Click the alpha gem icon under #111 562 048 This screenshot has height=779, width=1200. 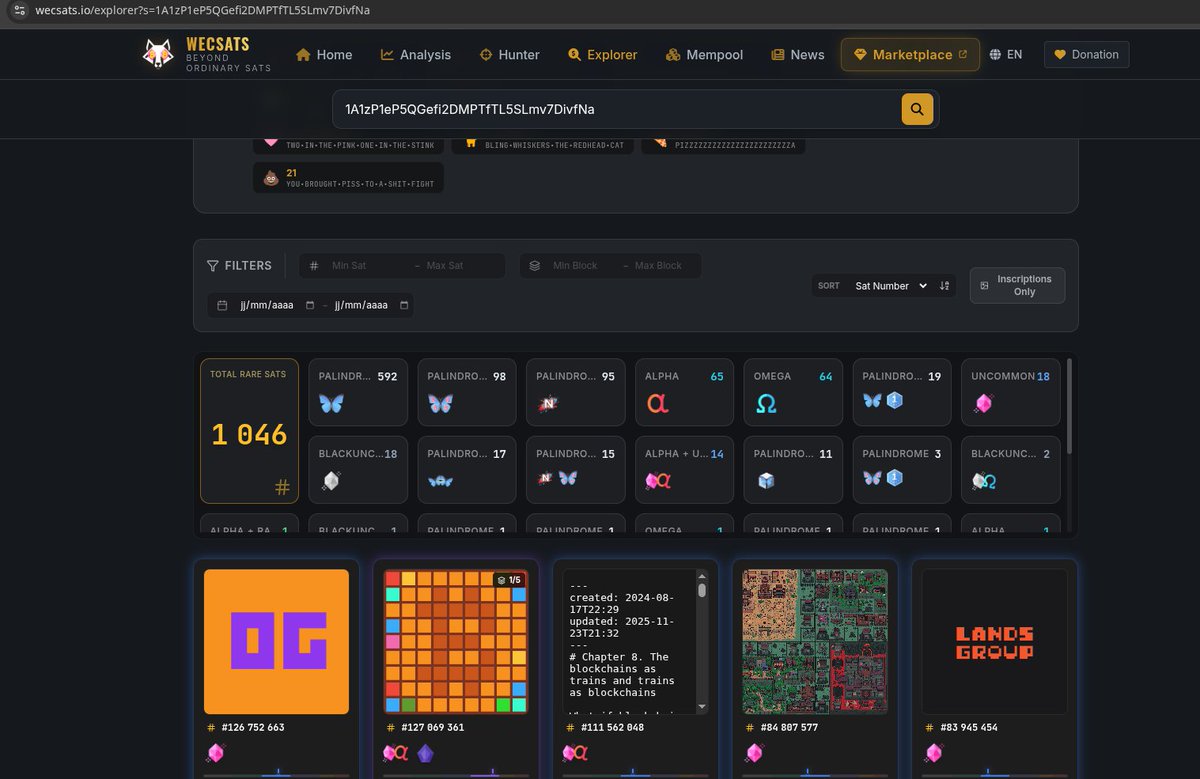(x=575, y=753)
